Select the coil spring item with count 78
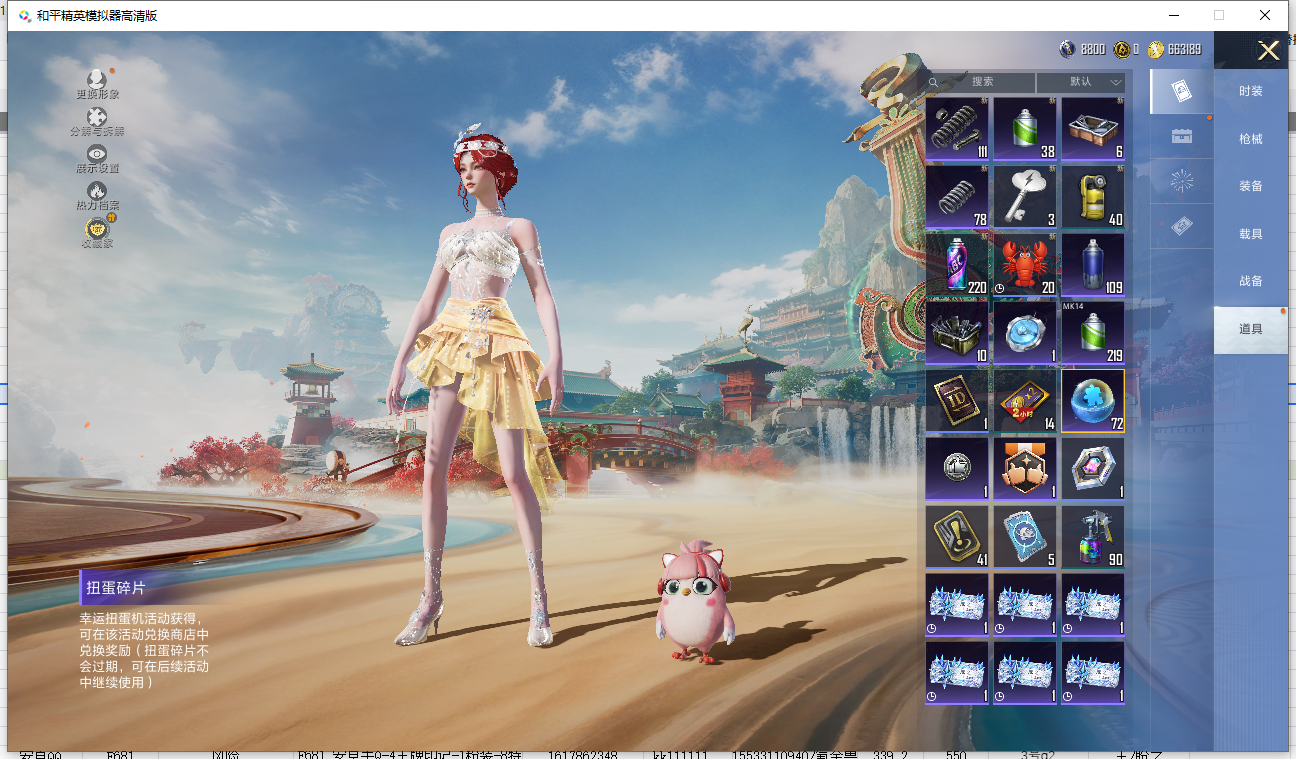Viewport: 1296px width, 759px height. coord(957,197)
